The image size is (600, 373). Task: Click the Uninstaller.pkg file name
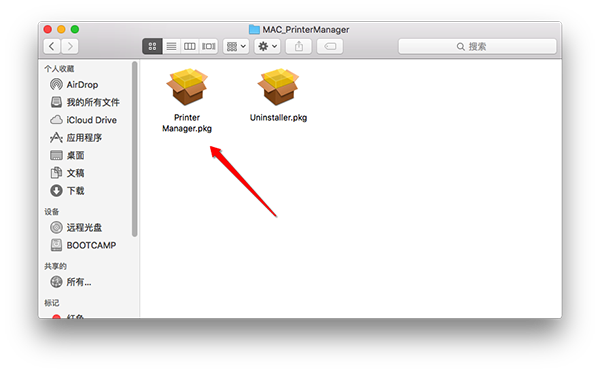coord(278,117)
